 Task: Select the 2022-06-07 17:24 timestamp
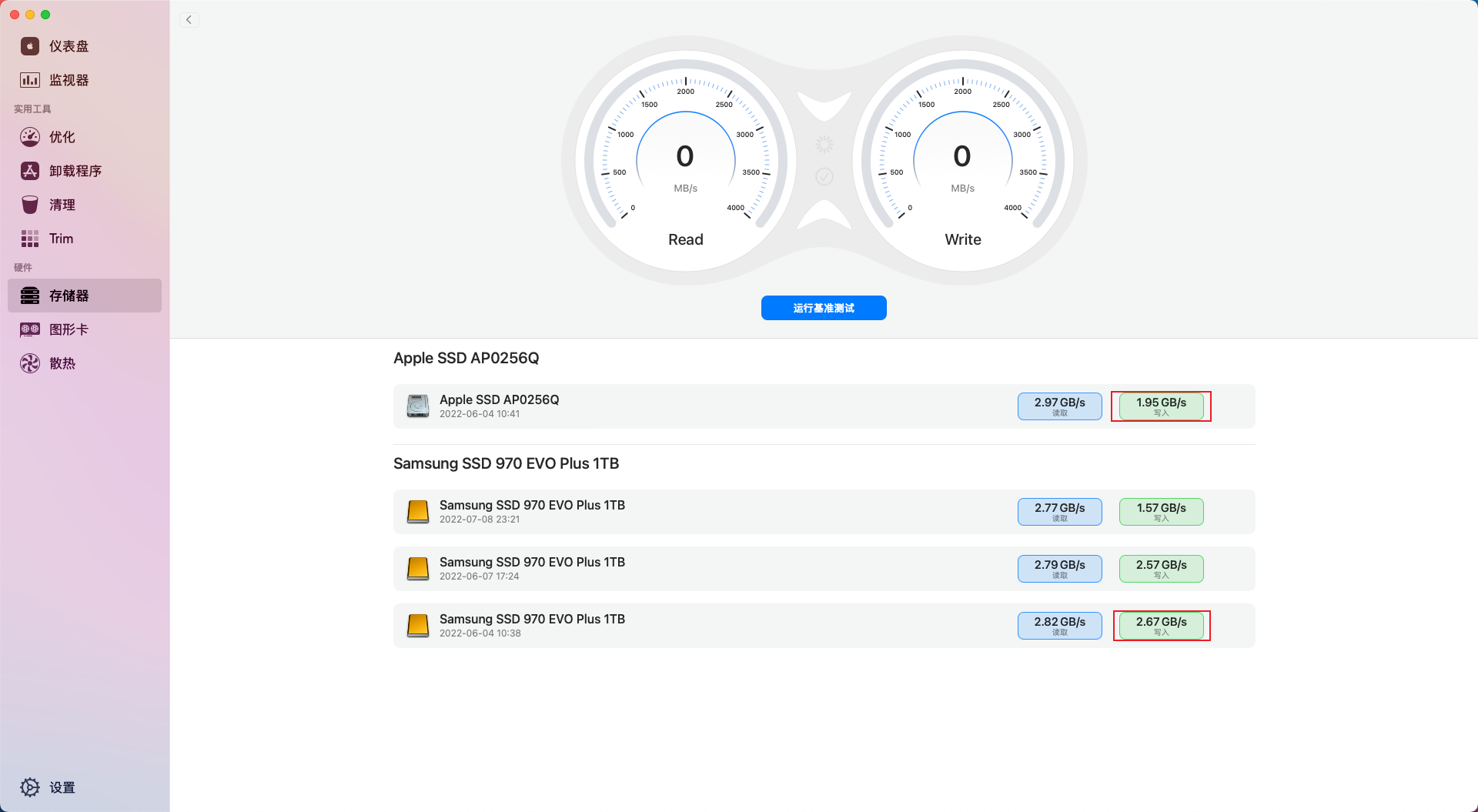tap(480, 576)
